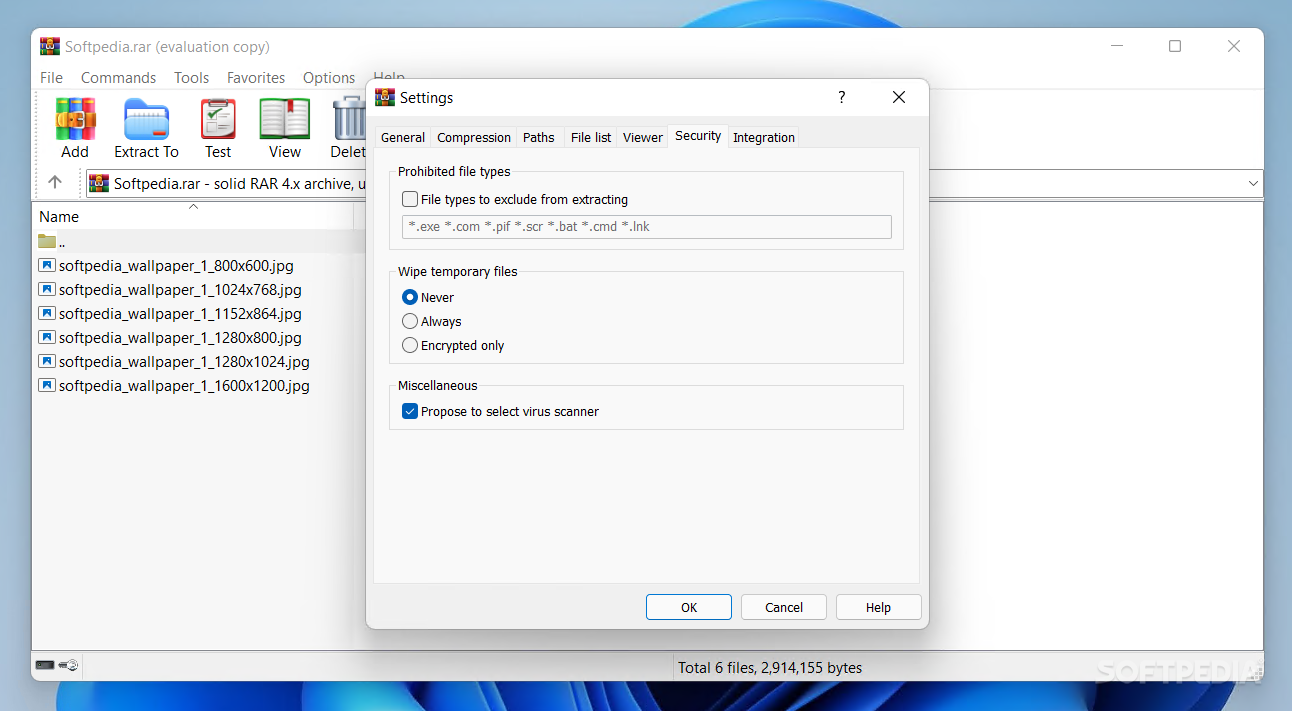Click the Delete trash can toolbar icon
Viewport: 1292px width, 711px height.
pos(349,120)
